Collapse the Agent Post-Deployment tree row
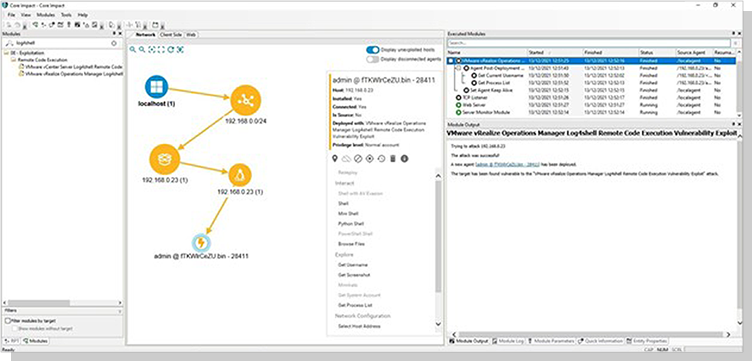752x361 pixels. [x=458, y=69]
